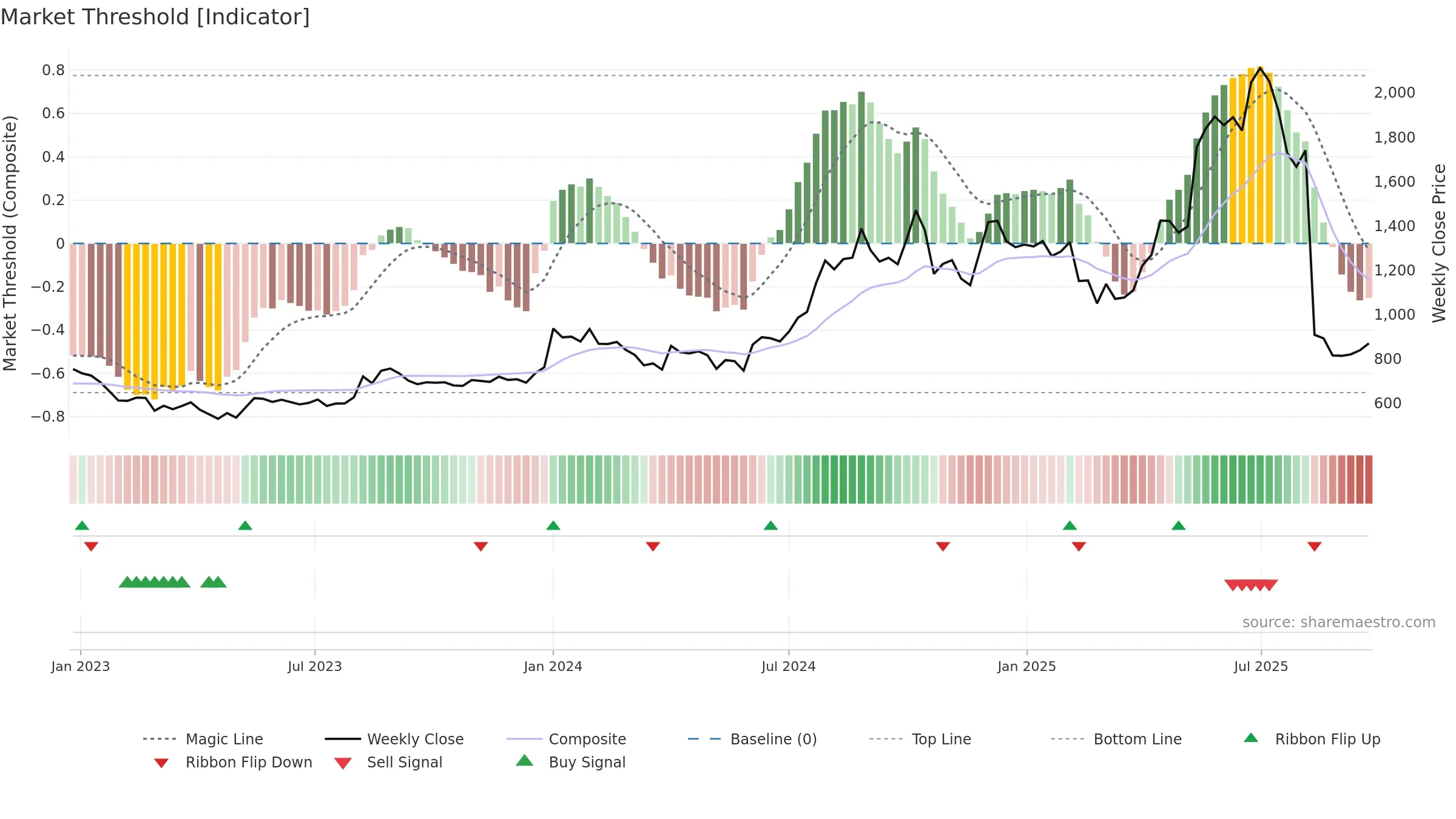Screen dimensions: 1456x819
Task: Click the tallest dark green bar in August 2024
Action: tap(861, 167)
